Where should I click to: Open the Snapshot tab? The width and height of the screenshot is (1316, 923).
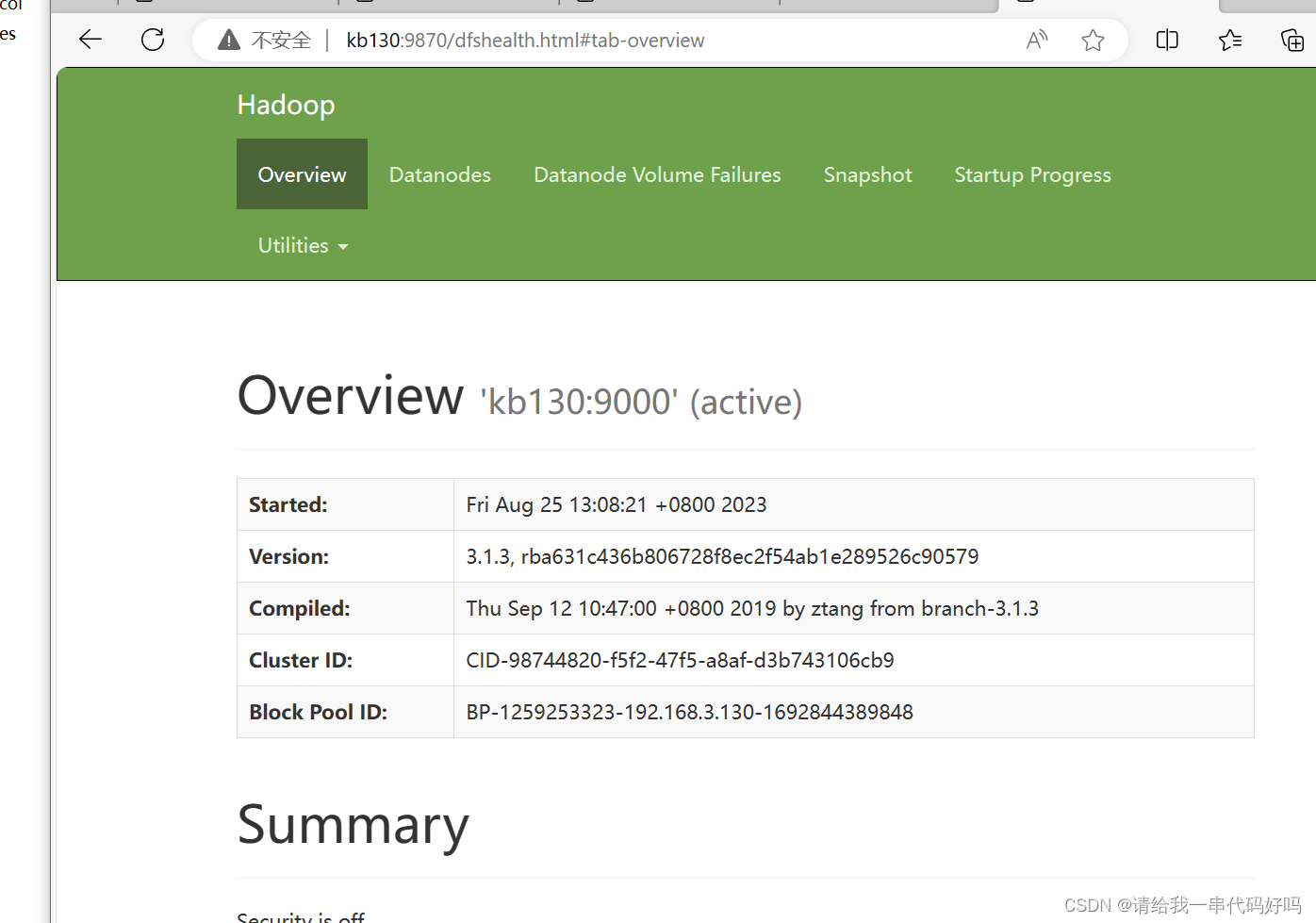tap(868, 174)
